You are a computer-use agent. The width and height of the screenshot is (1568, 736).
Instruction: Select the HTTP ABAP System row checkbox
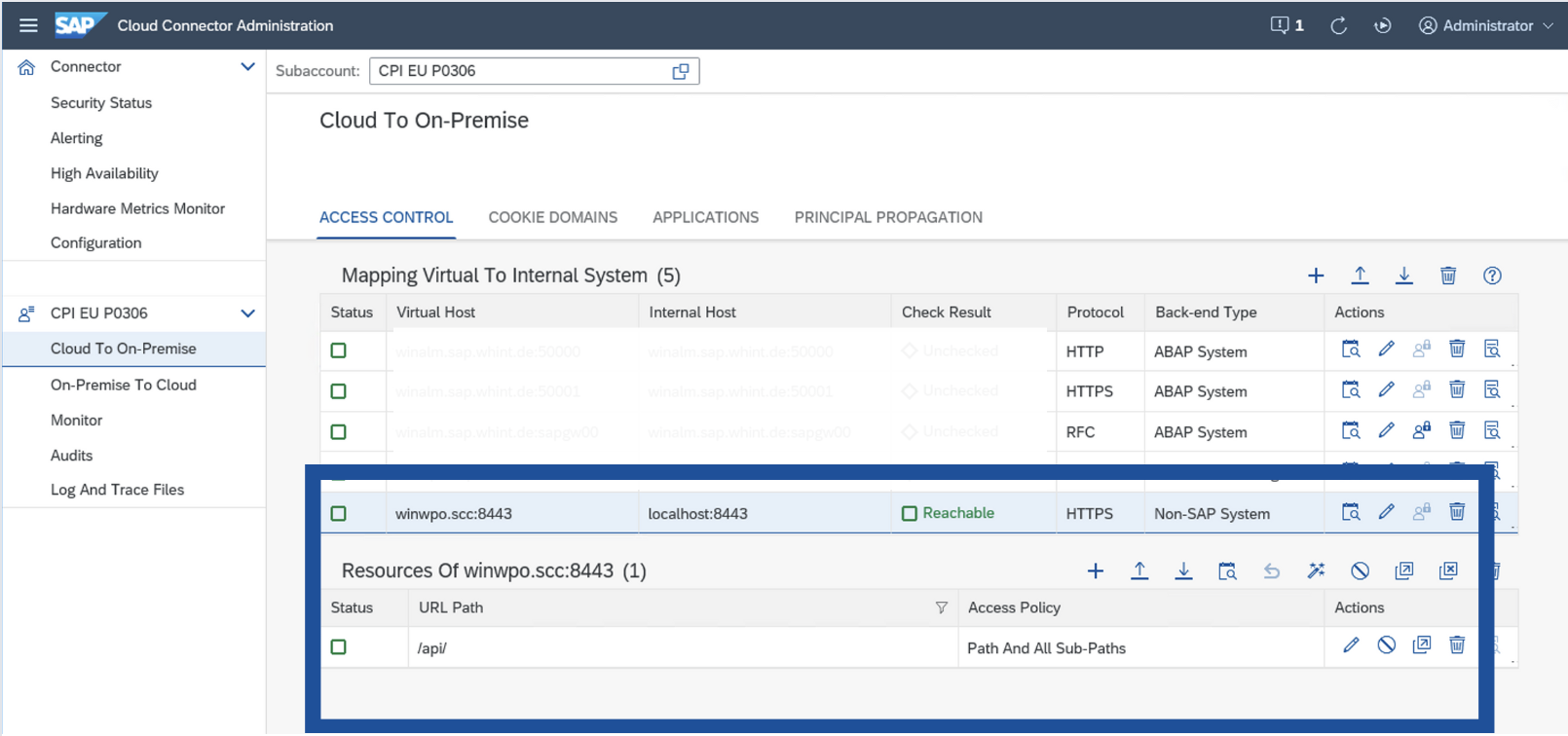point(338,350)
